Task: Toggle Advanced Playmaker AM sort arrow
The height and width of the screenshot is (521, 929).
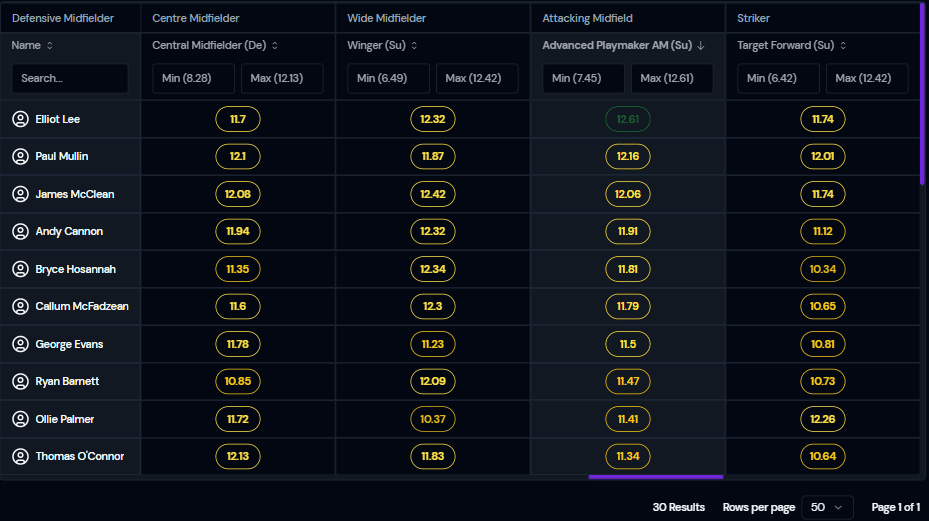Action: (701, 46)
